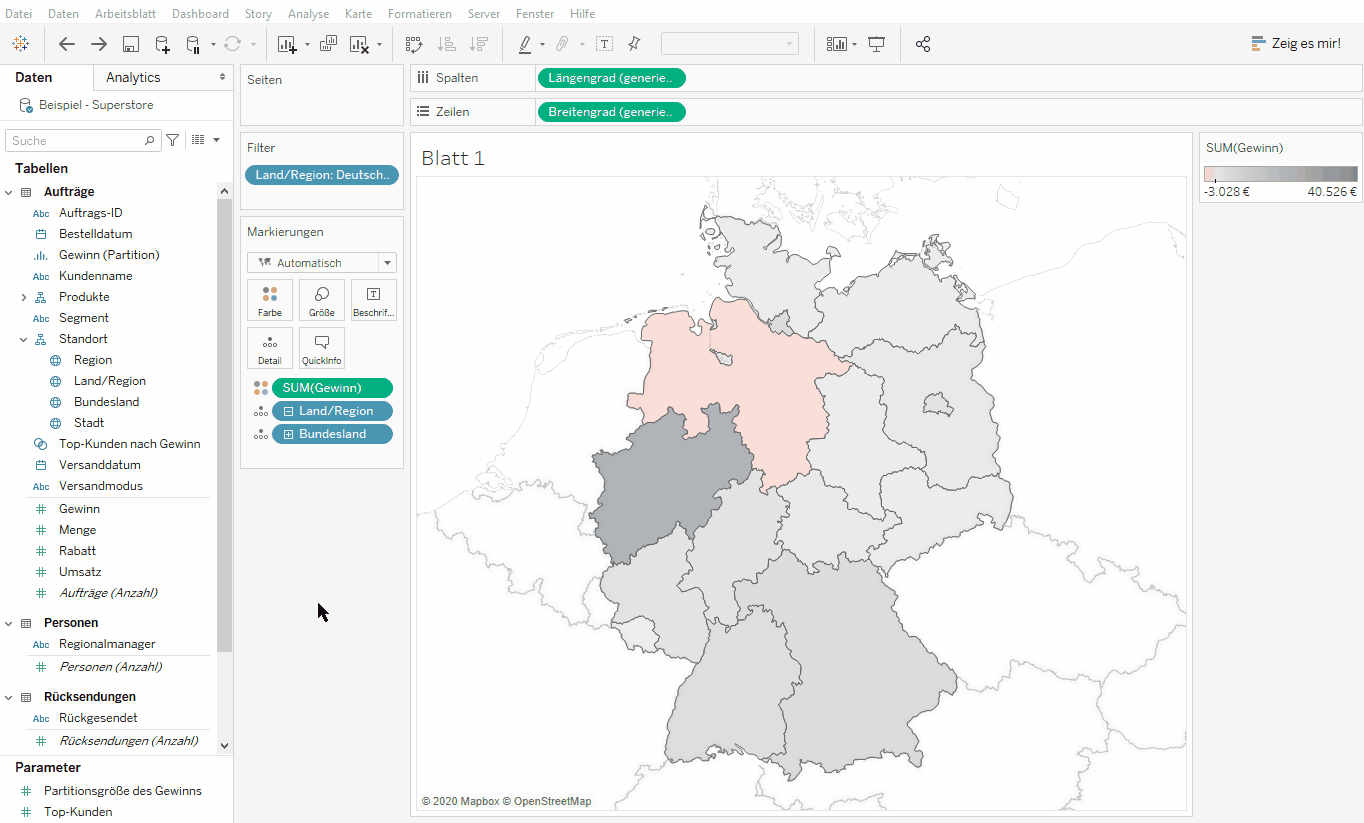Open the Farbe mark card
This screenshot has width=1364, height=823.
click(270, 299)
